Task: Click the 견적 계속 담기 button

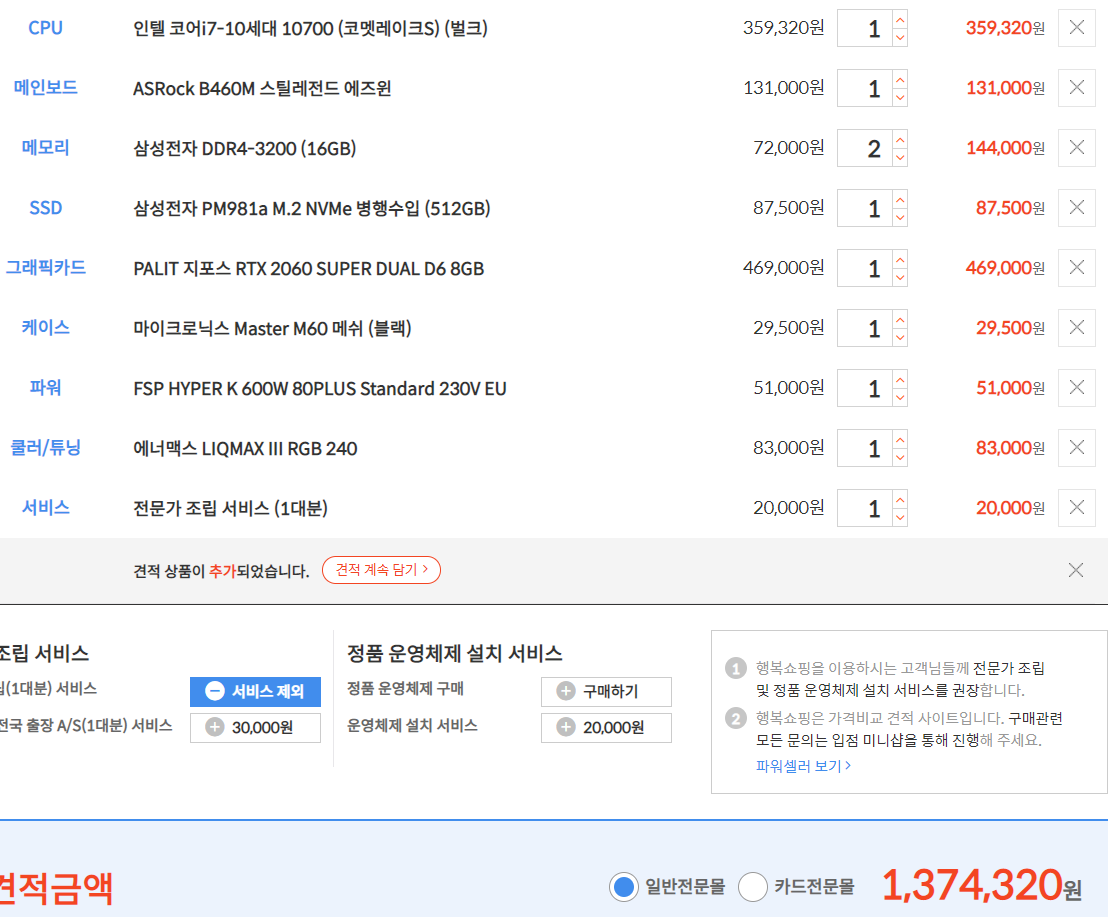Action: [381, 570]
